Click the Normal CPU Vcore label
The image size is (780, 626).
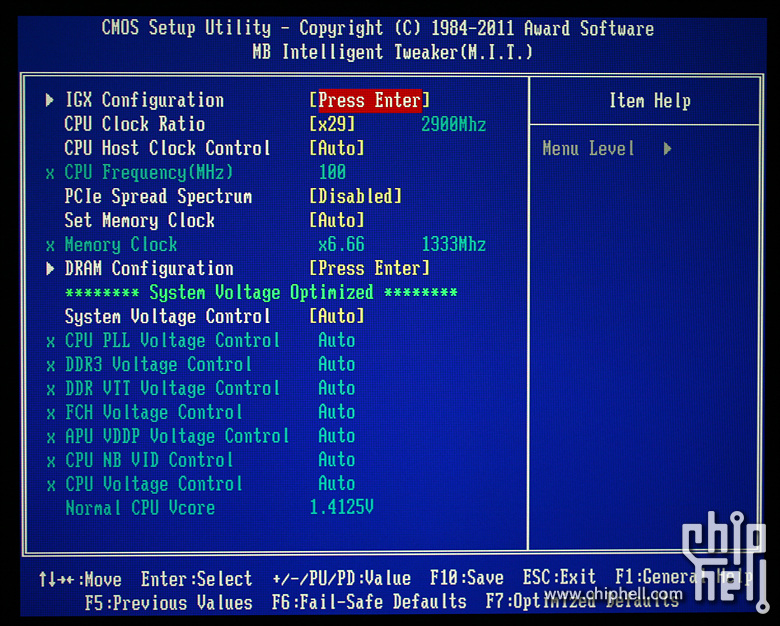[140, 508]
